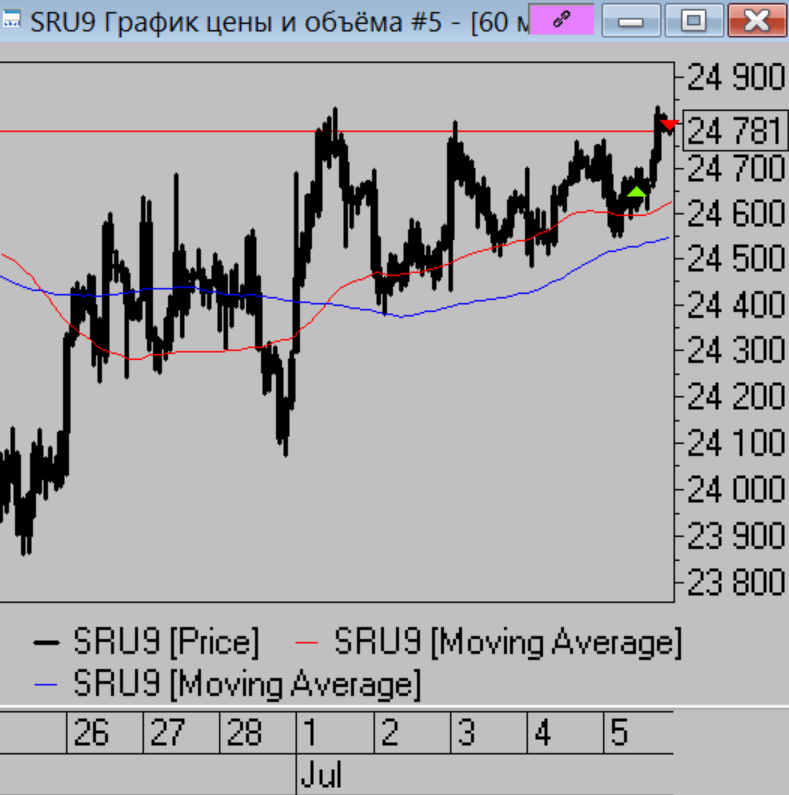
Task: Click the current price label 24 781
Action: 735,132
